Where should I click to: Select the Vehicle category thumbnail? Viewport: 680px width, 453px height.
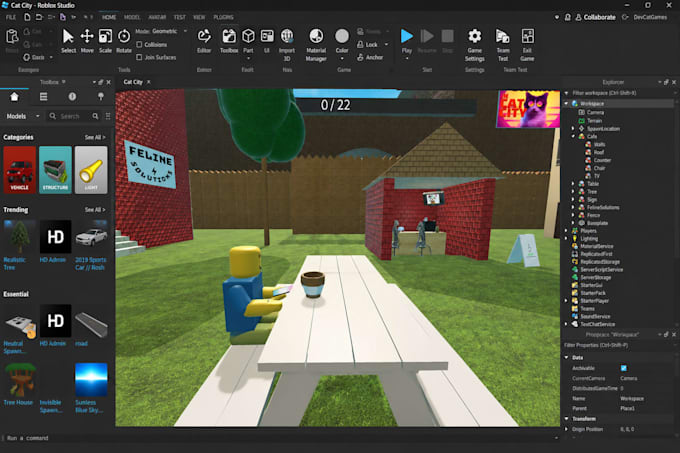click(x=20, y=169)
